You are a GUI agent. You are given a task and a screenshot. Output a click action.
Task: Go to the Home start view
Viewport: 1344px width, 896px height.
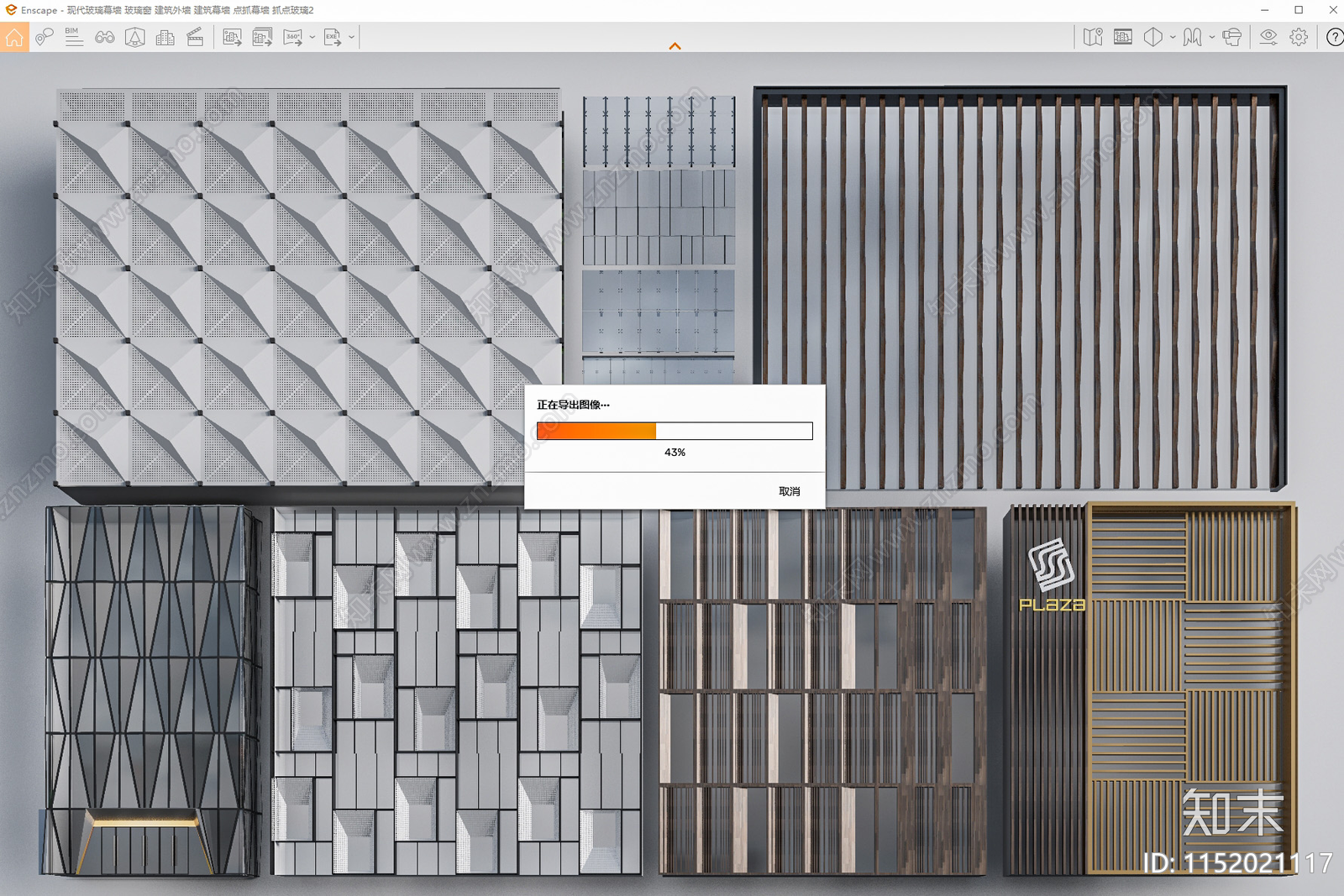14,37
